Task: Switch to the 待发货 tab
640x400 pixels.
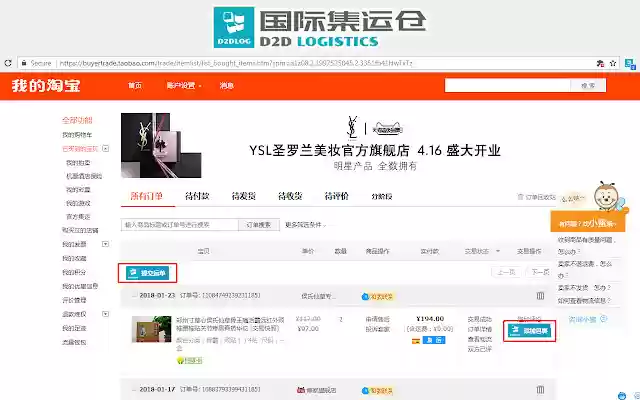Action: [x=244, y=196]
